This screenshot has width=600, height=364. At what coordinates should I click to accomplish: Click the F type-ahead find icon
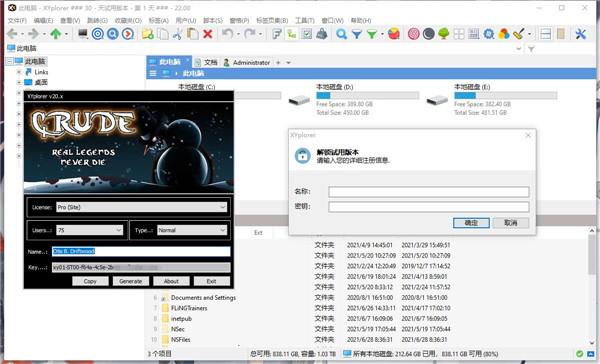(x=277, y=34)
